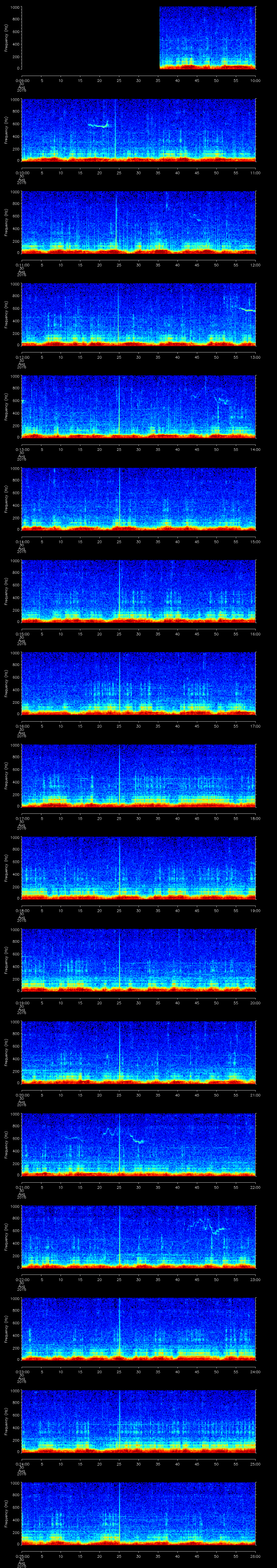Image resolution: width=277 pixels, height=1568 pixels.
Task: Click the 26:00 end label of the last time axis
Action: pyautogui.click(x=256, y=1556)
